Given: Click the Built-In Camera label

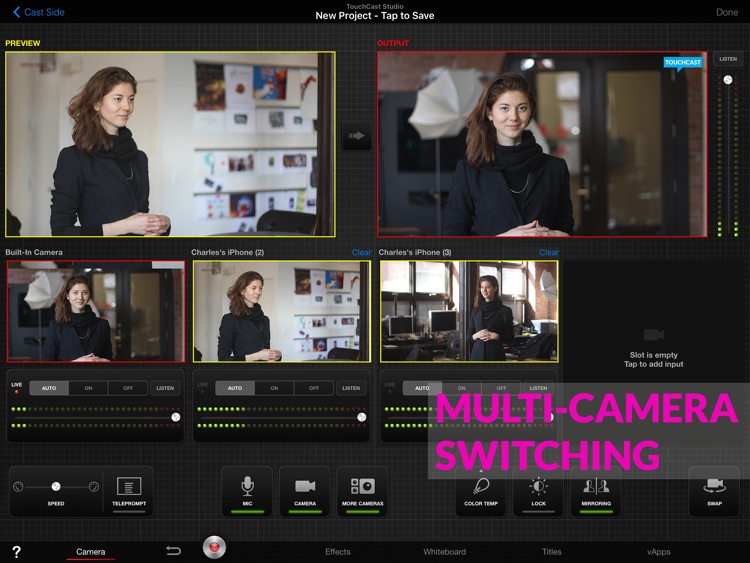Looking at the screenshot, I should 34,253.
